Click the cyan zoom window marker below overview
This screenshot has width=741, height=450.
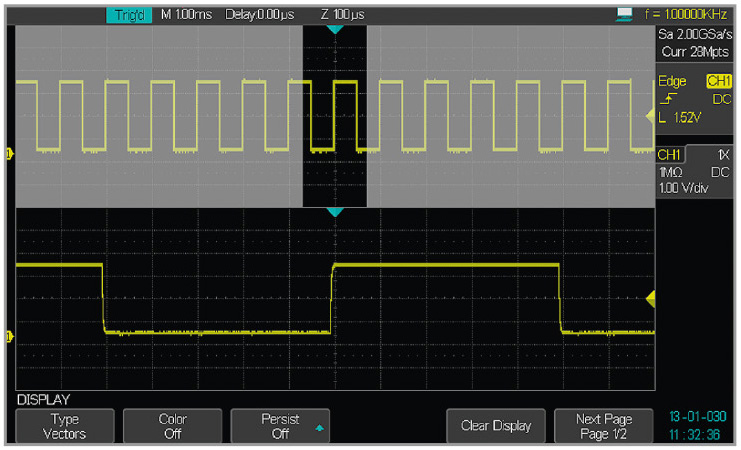coord(335,212)
